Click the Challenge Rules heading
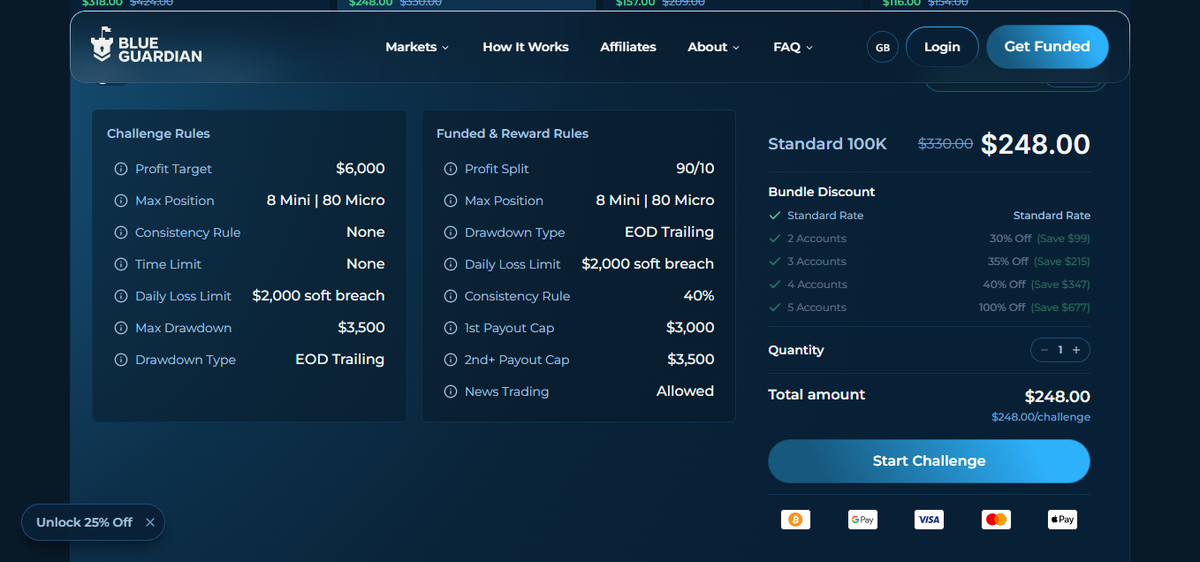The width and height of the screenshot is (1200, 562). (x=158, y=134)
